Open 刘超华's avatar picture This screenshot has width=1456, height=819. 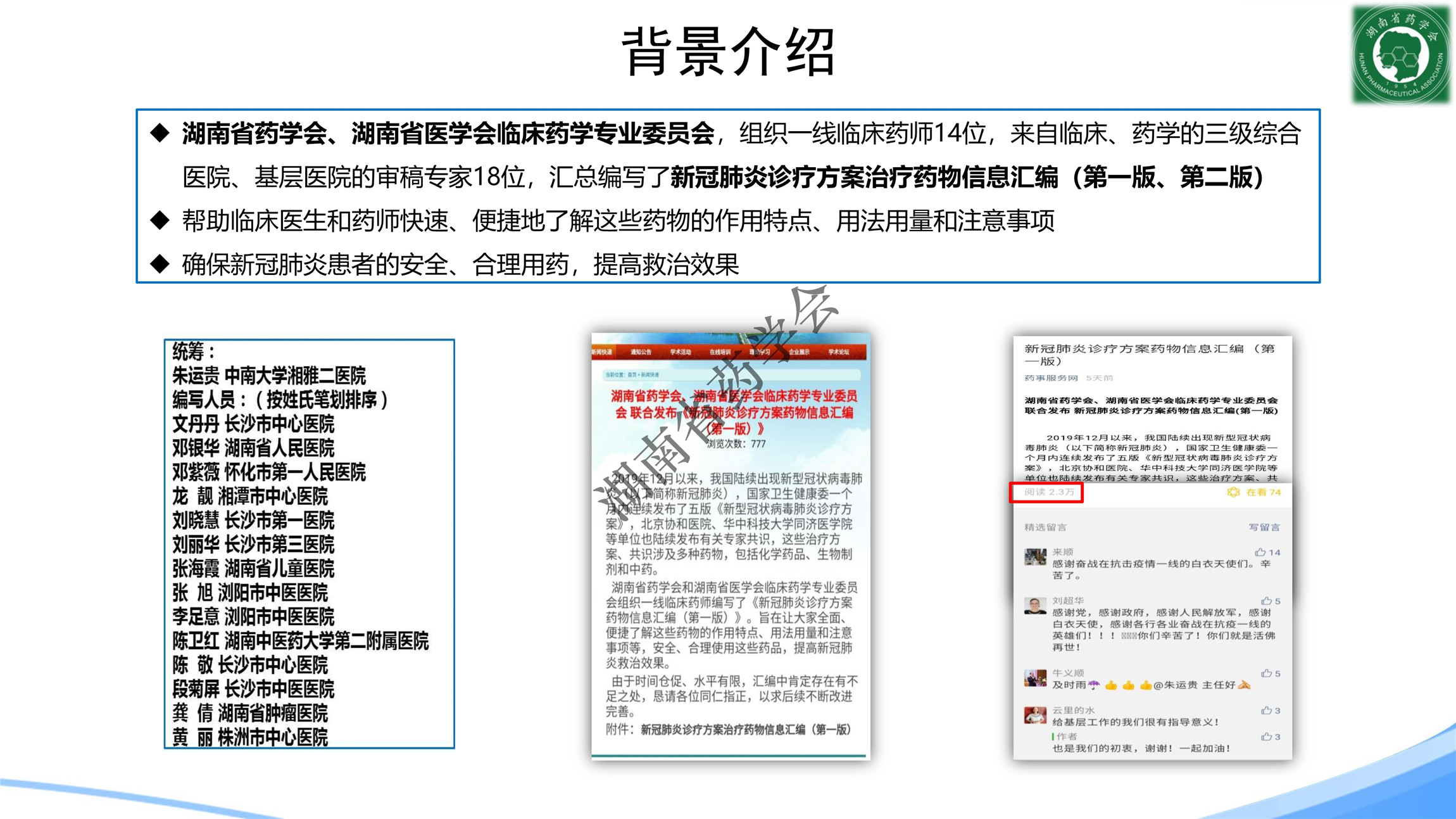click(x=1035, y=606)
